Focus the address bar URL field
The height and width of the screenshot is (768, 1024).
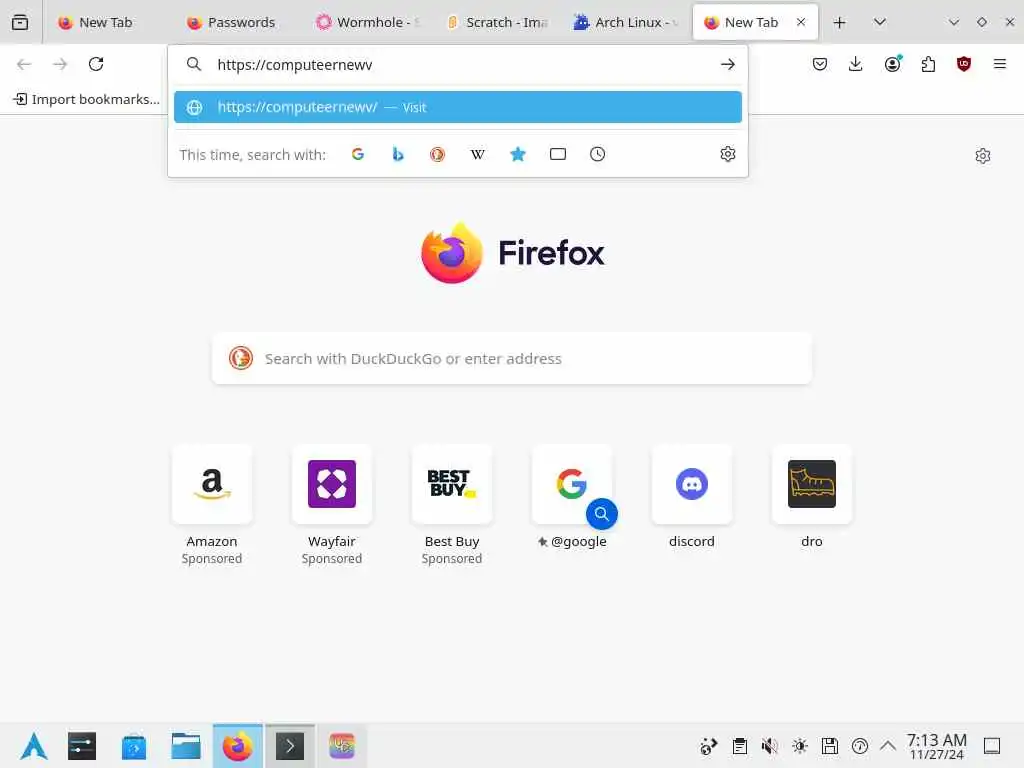457,64
